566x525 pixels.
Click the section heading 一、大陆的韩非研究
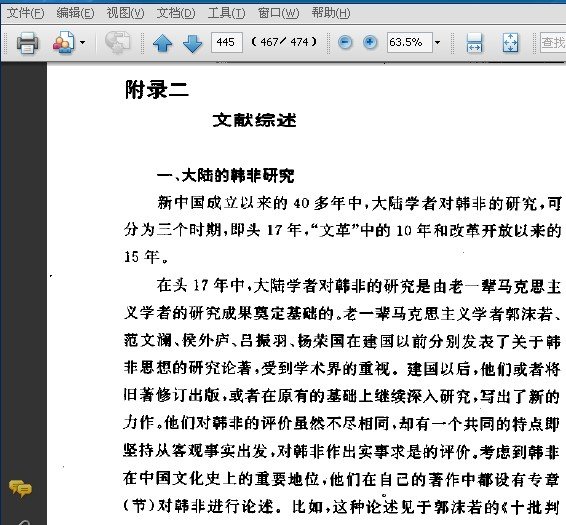226,176
